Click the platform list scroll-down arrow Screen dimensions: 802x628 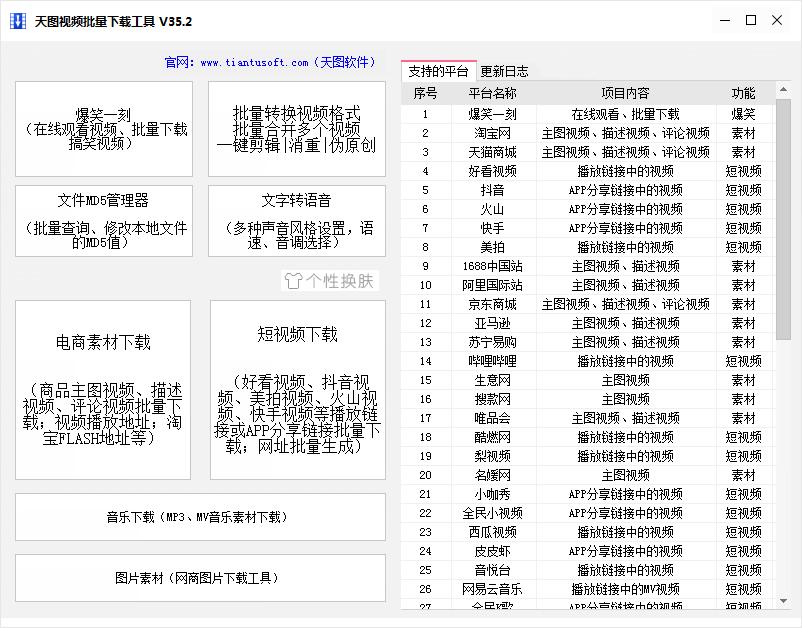coord(783,601)
